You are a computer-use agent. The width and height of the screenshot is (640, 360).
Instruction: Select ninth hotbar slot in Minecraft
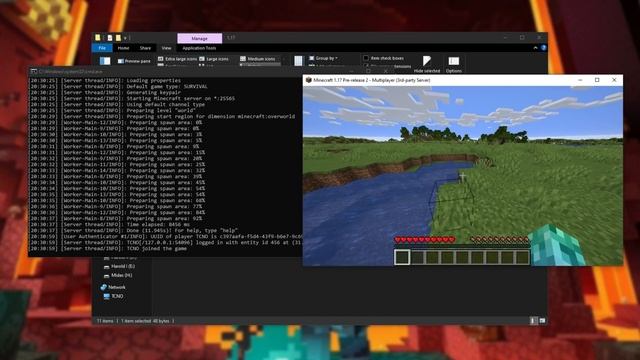pos(522,257)
